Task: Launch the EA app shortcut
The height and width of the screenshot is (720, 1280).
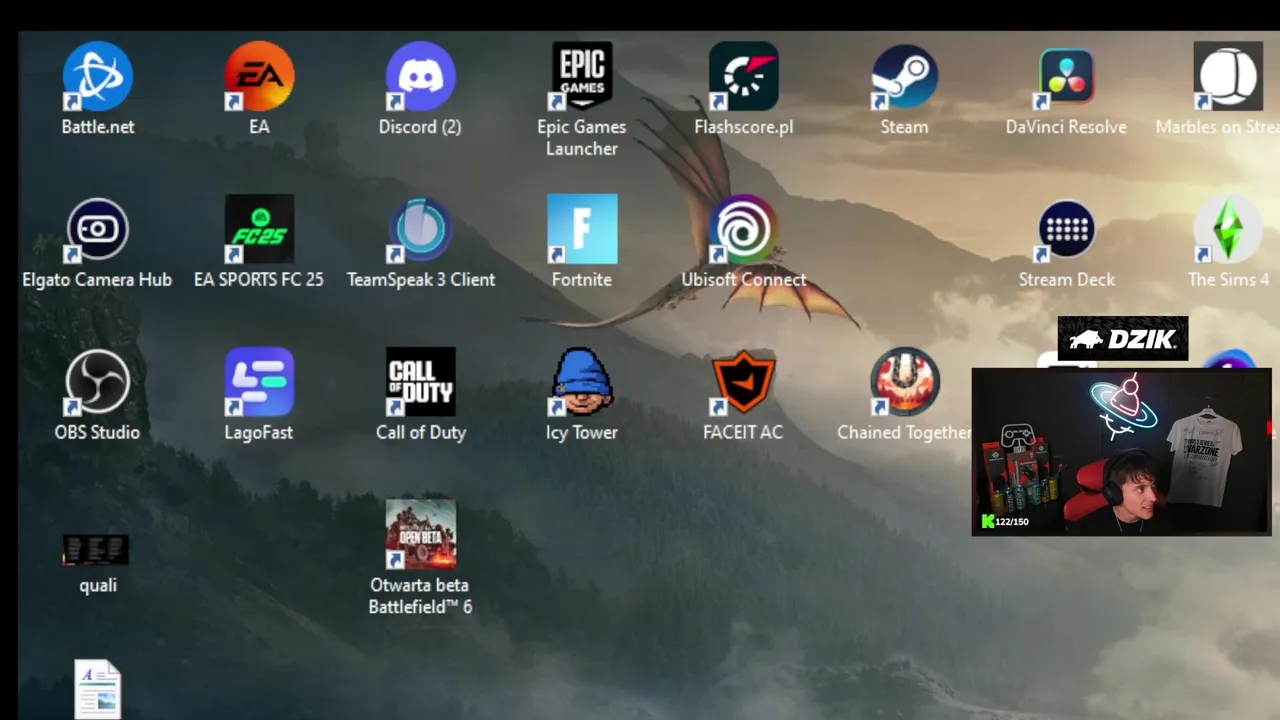Action: 259,77
